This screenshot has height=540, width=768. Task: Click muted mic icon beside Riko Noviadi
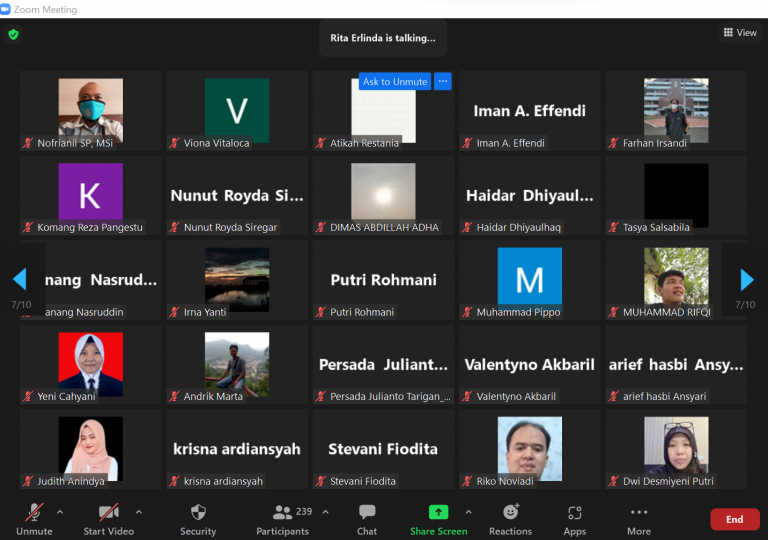(467, 481)
